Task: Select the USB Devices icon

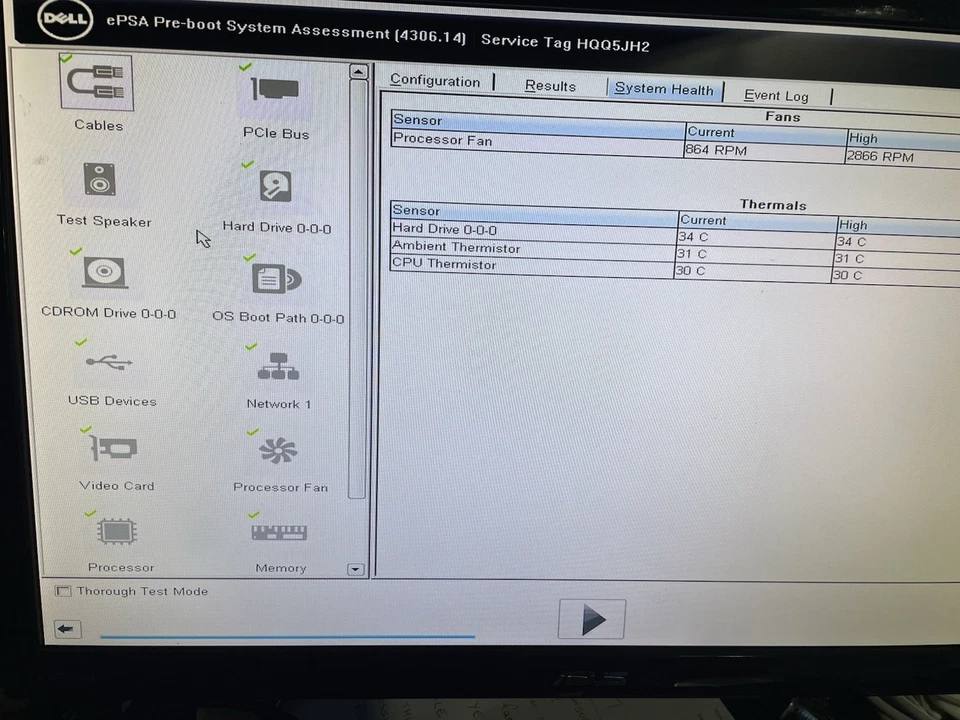Action: tap(109, 363)
